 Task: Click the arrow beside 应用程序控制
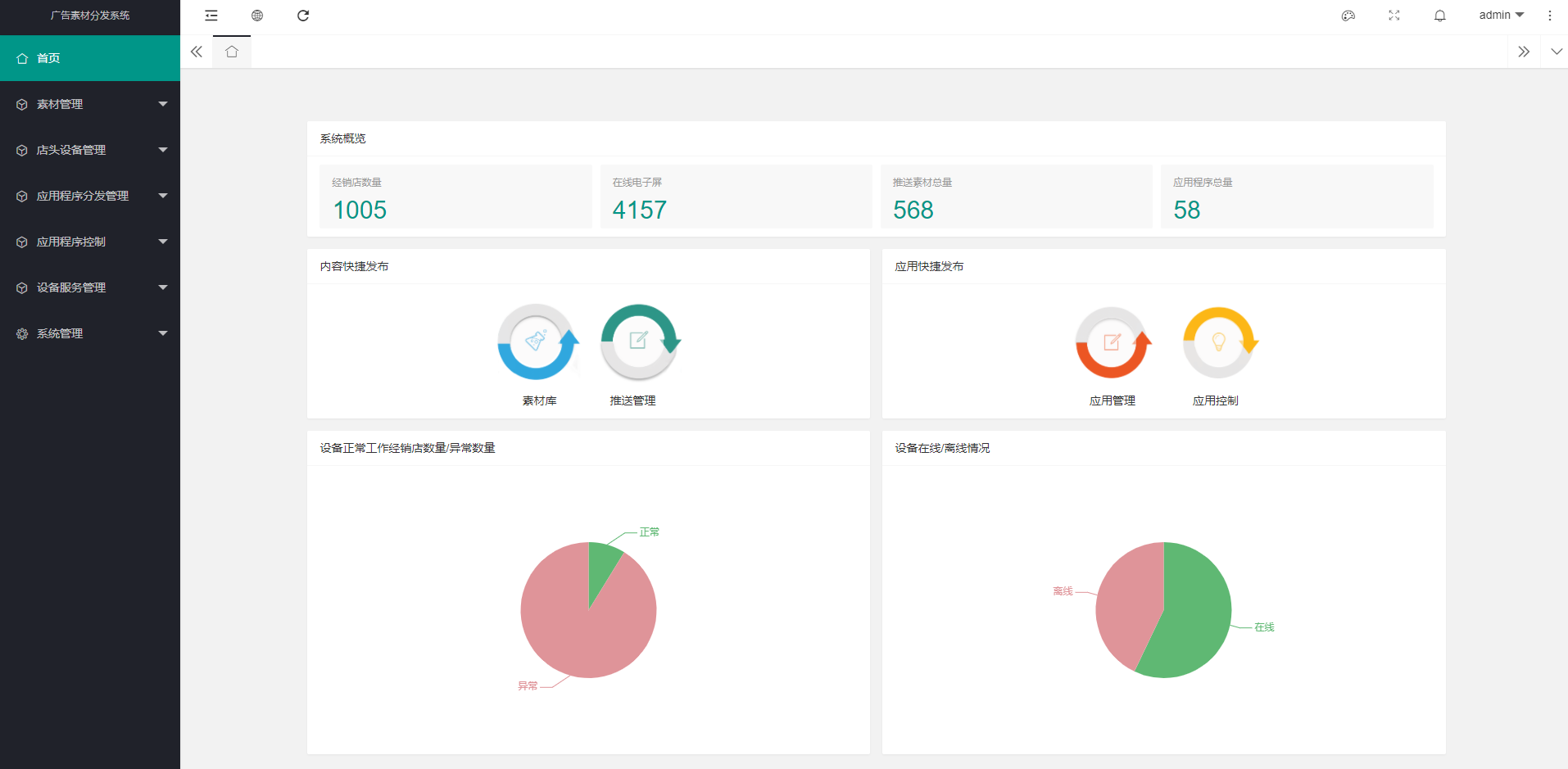[x=163, y=242]
